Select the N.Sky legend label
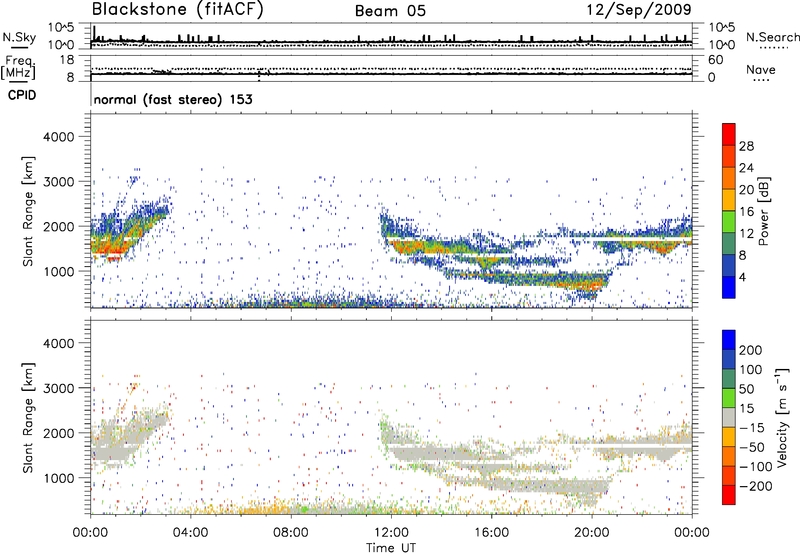This screenshot has height=554, width=800. click(x=19, y=37)
